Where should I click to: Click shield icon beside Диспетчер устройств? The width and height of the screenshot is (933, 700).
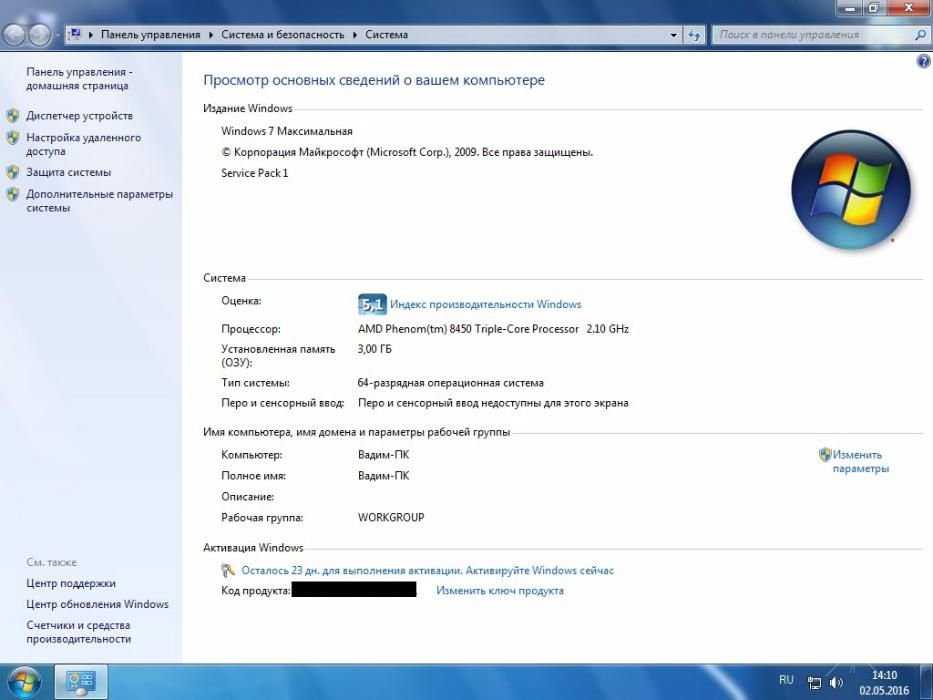point(13,115)
